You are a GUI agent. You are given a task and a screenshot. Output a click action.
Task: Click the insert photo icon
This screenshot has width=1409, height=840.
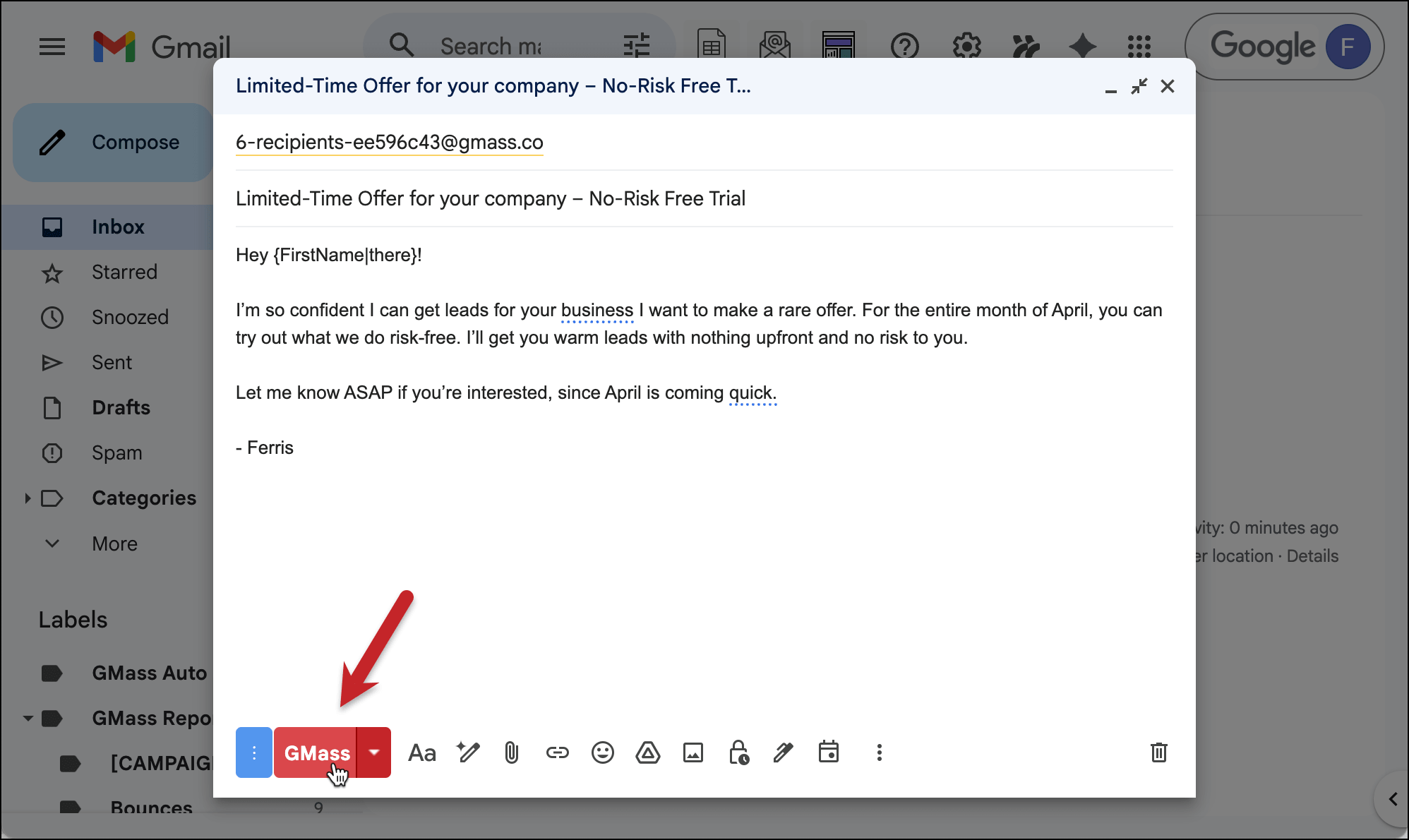[692, 752]
